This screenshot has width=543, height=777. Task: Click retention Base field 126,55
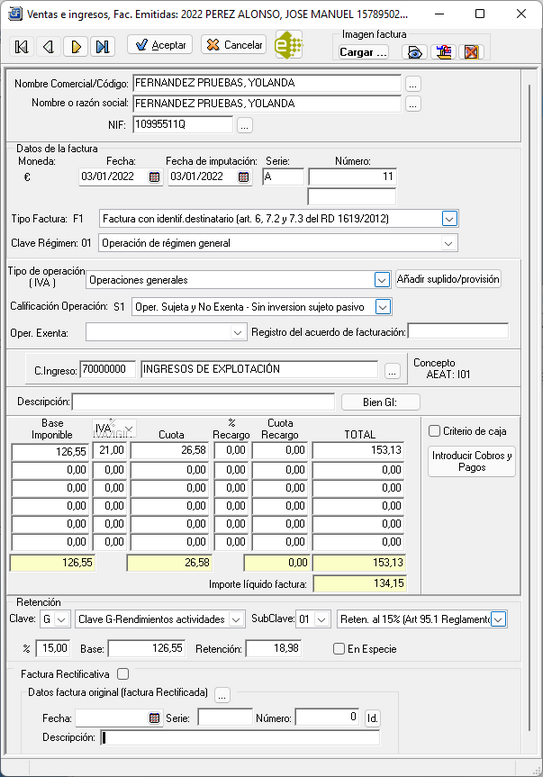point(147,648)
